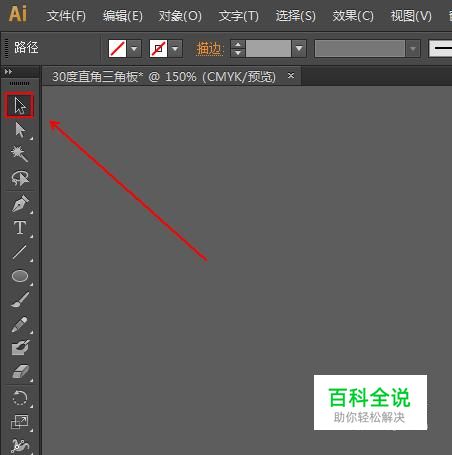
Task: Open the fill color dropdown arrow
Action: (x=134, y=49)
